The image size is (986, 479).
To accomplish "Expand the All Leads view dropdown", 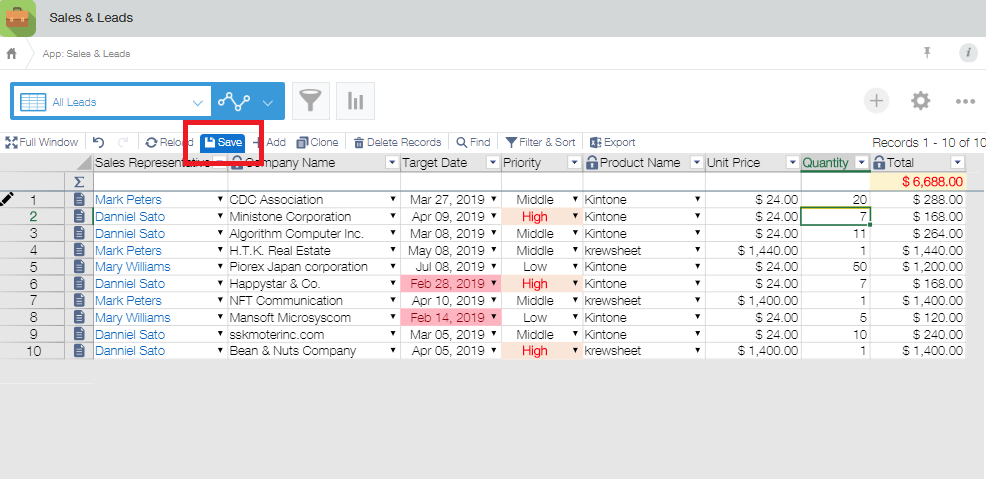I will (x=197, y=102).
